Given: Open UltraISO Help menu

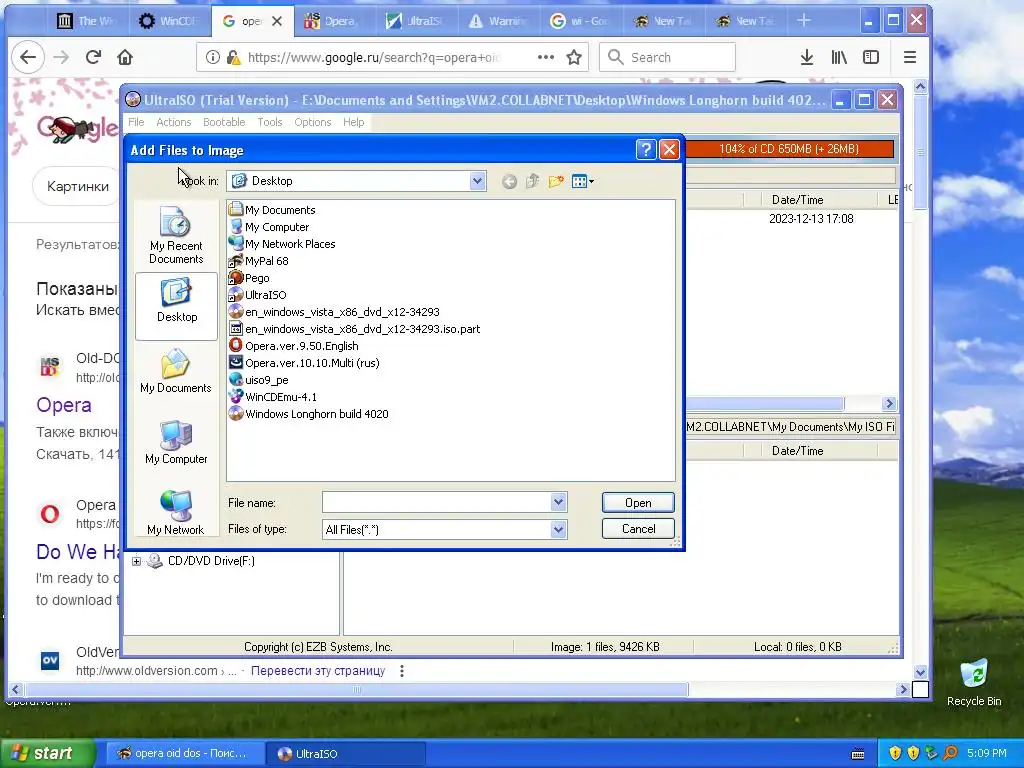Looking at the screenshot, I should pos(353,122).
